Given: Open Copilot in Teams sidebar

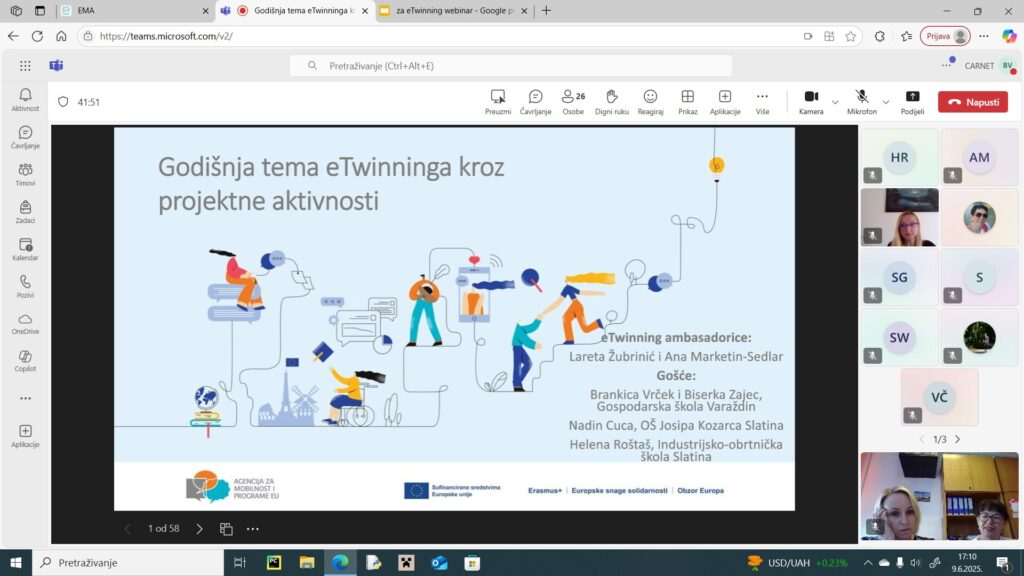Looking at the screenshot, I should coord(25,360).
